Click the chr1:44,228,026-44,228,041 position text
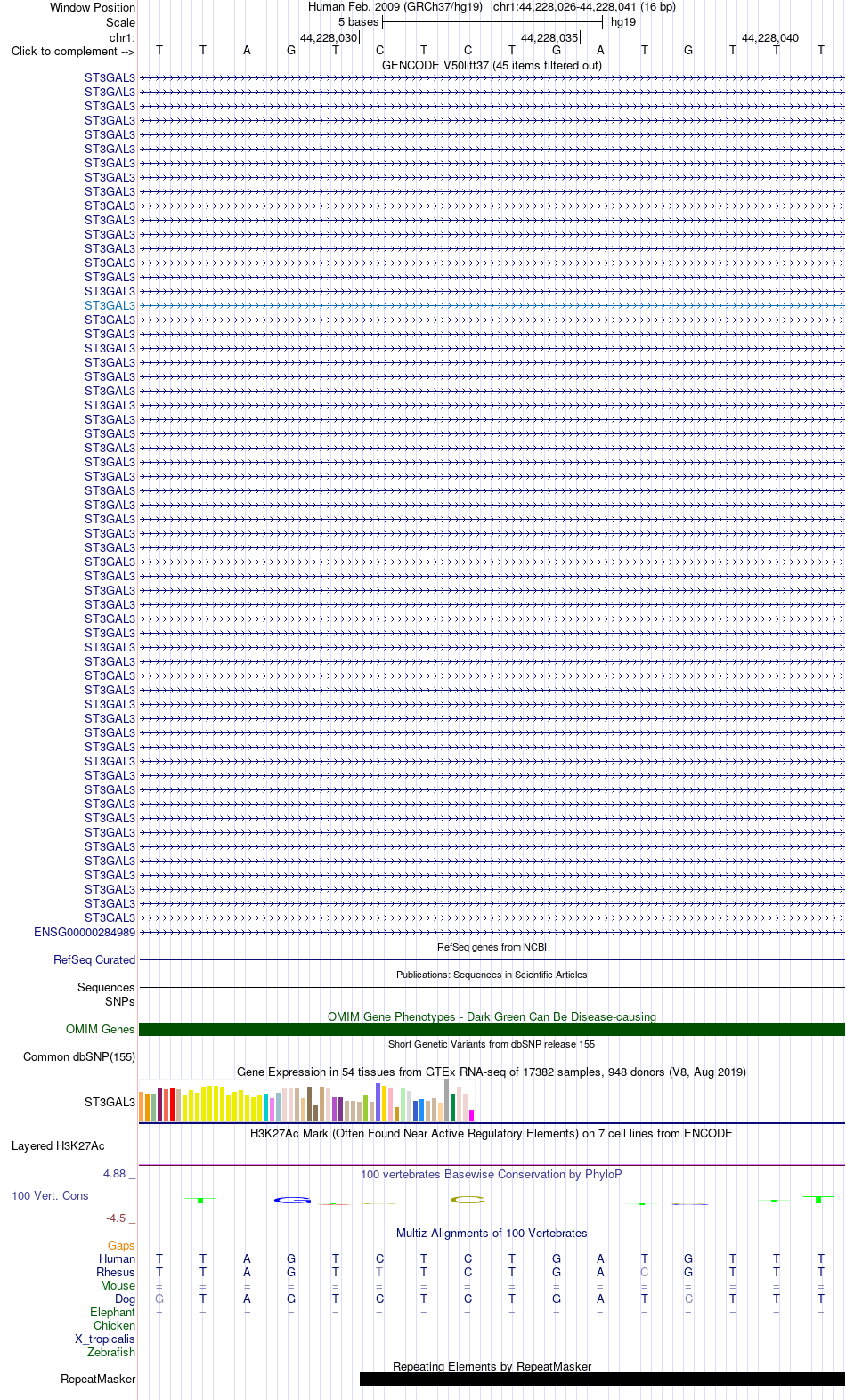 565,7
